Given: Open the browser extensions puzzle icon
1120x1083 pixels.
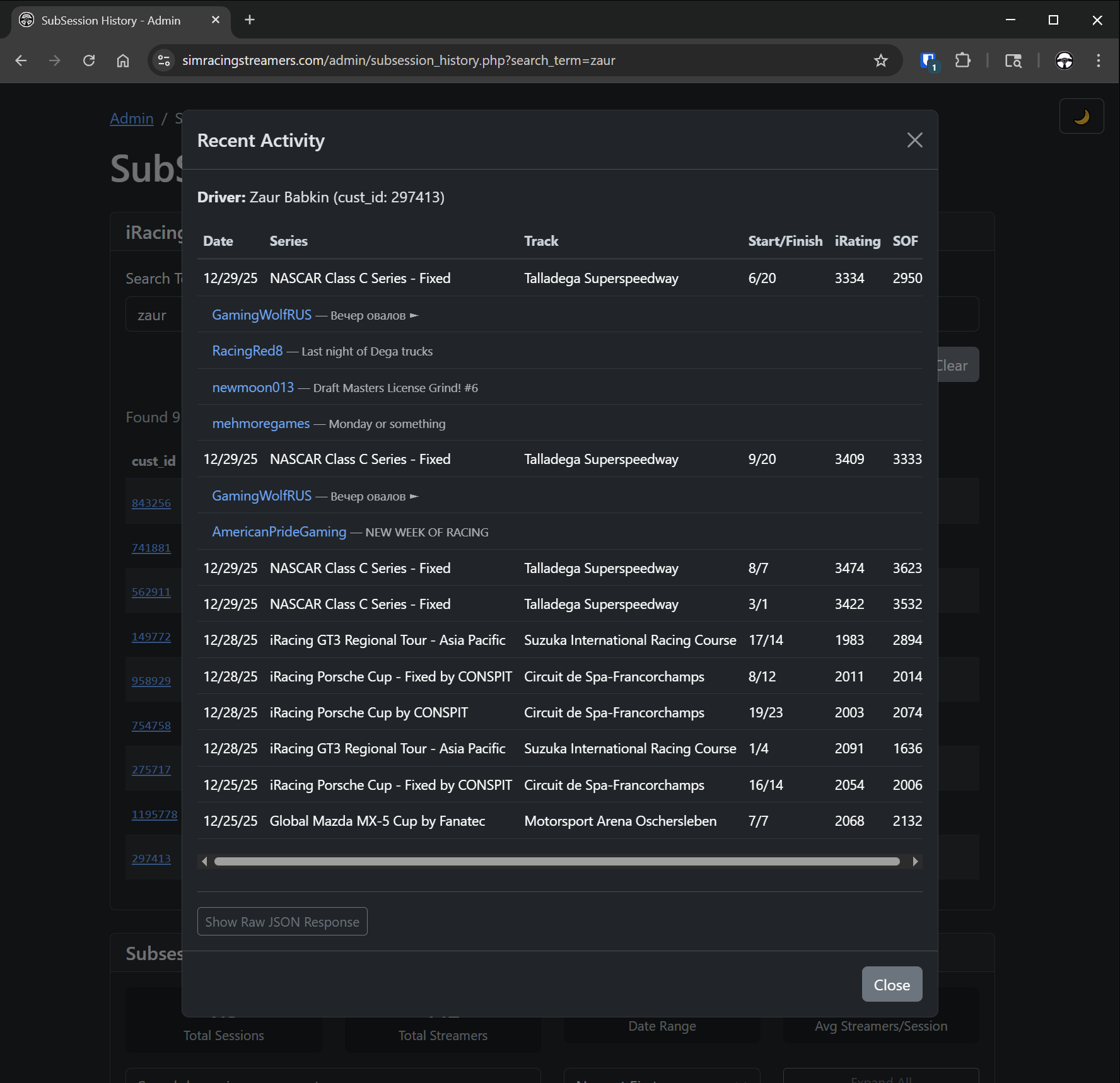Looking at the screenshot, I should tap(962, 61).
